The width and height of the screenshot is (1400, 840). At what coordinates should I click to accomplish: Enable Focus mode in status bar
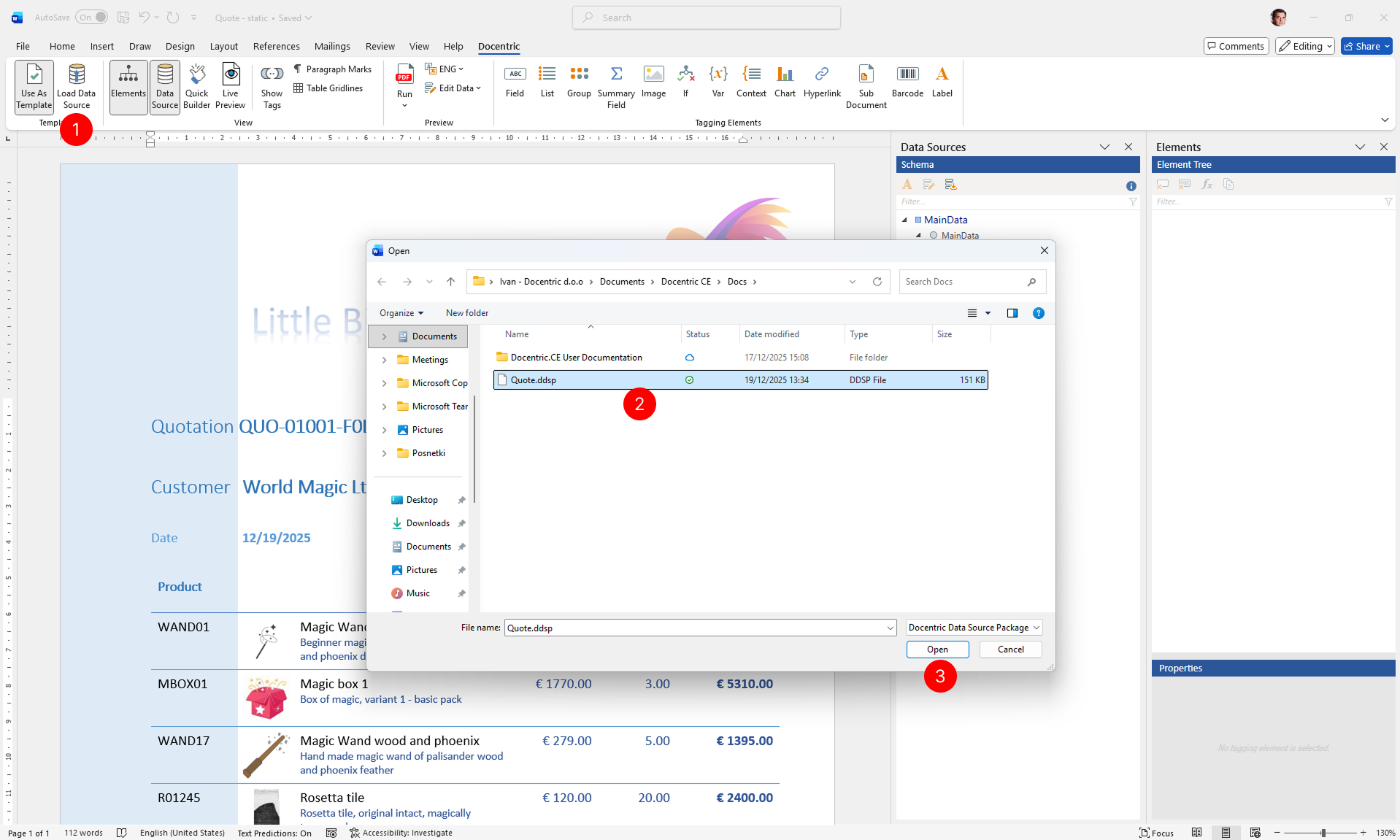tap(1156, 833)
